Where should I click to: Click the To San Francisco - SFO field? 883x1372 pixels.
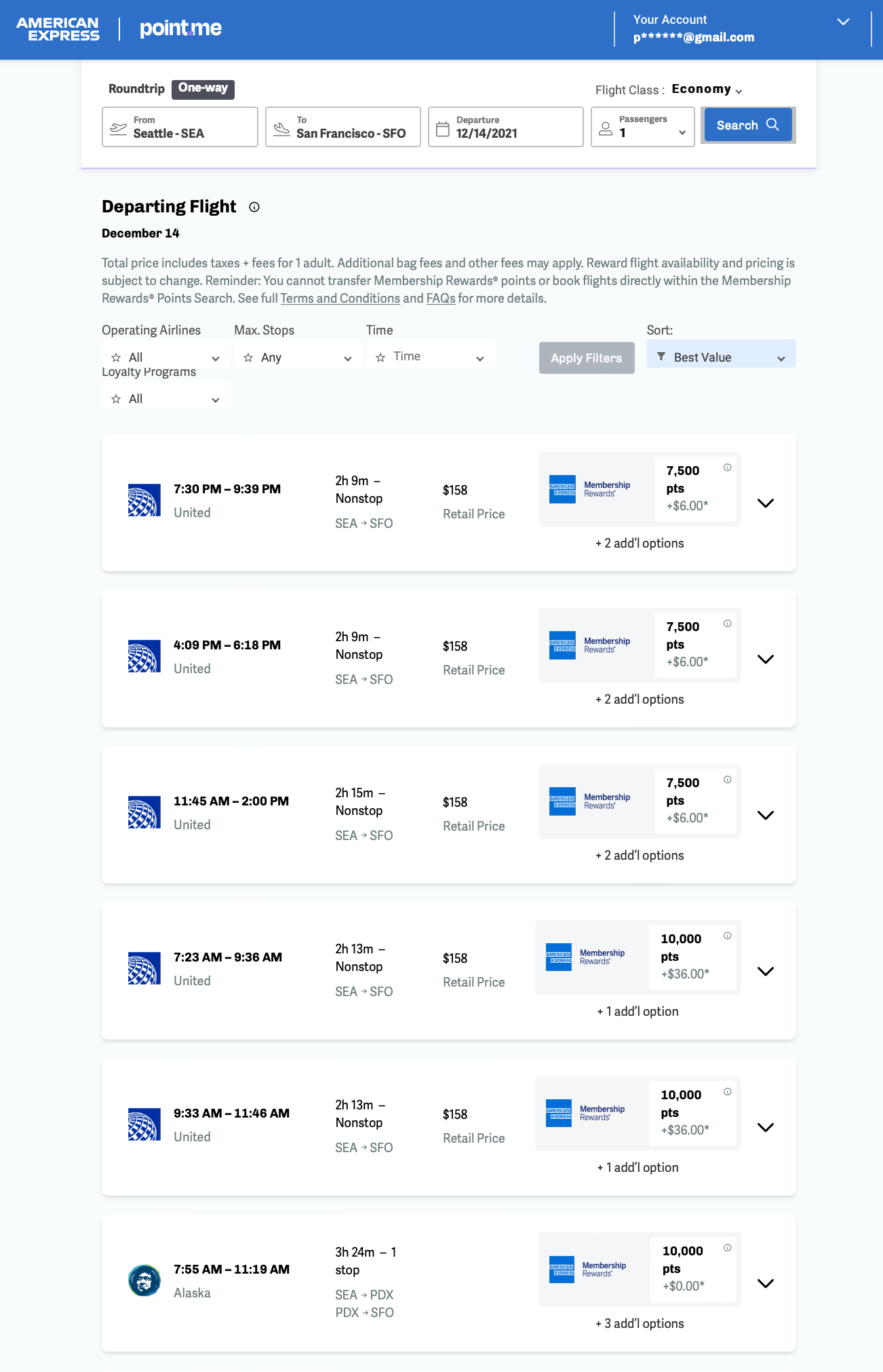342,127
